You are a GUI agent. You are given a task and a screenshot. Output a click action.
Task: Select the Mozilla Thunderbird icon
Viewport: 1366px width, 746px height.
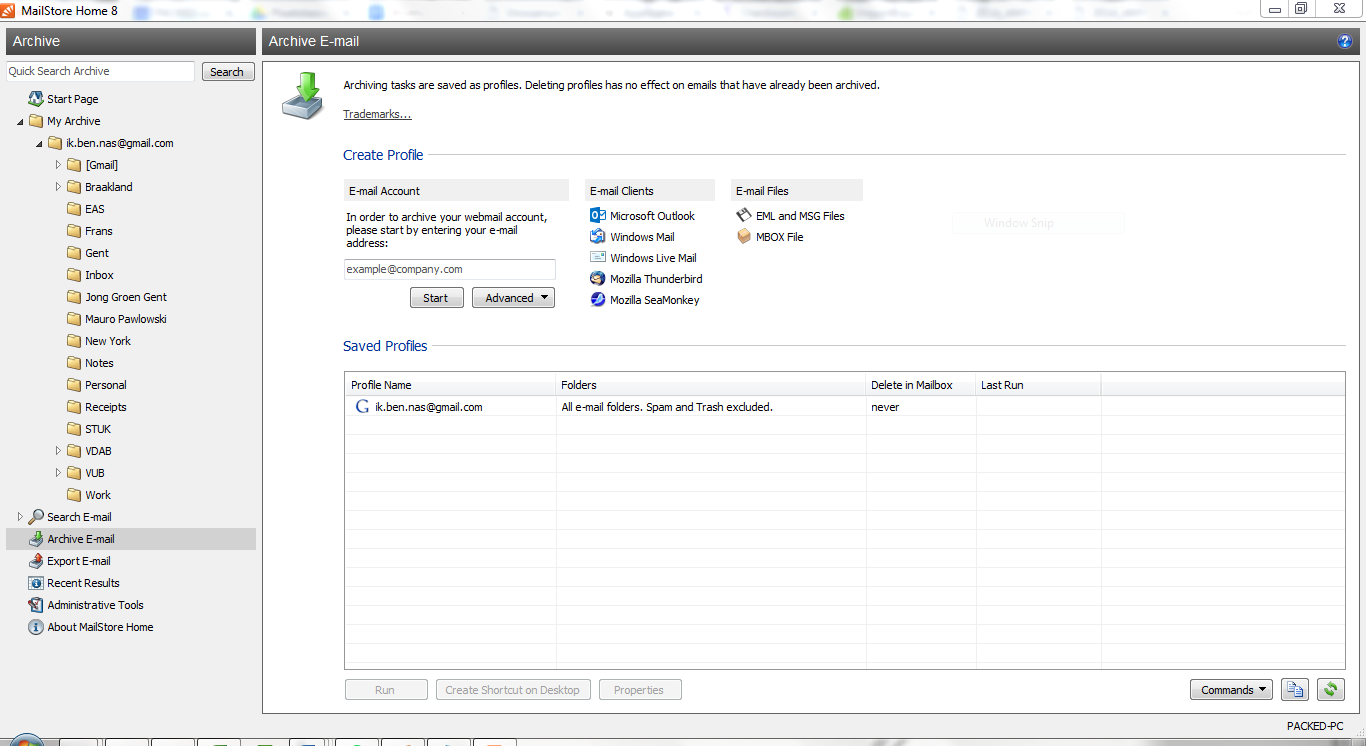[598, 279]
